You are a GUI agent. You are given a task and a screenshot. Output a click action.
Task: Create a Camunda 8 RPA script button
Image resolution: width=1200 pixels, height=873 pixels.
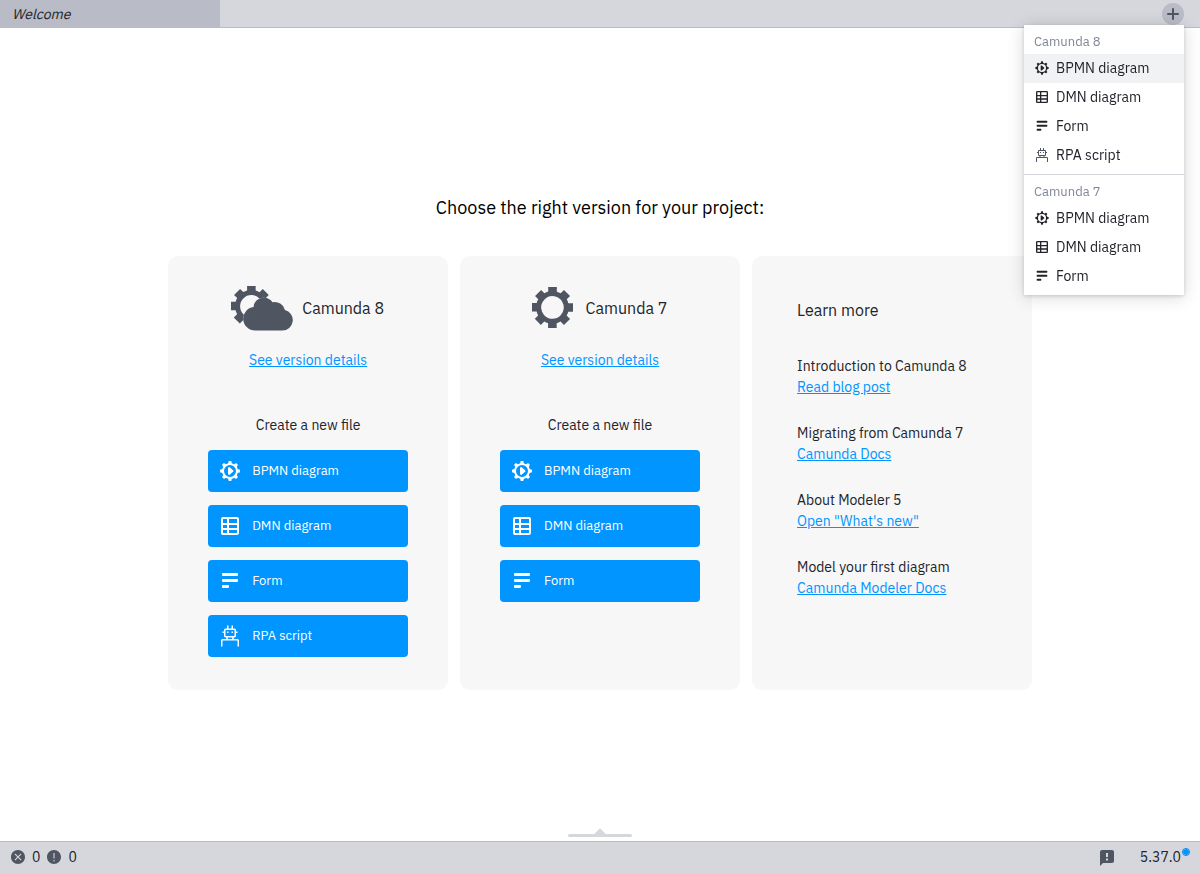click(x=308, y=636)
